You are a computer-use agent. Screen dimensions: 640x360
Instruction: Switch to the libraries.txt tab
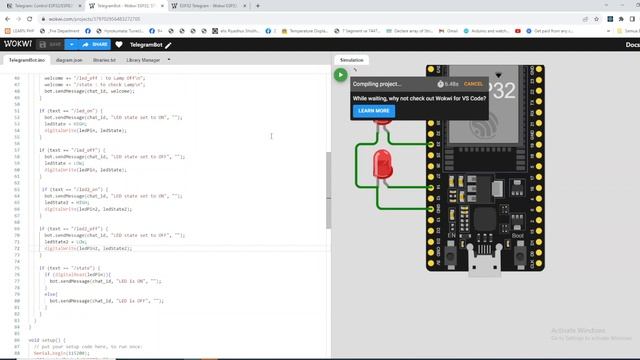point(104,60)
